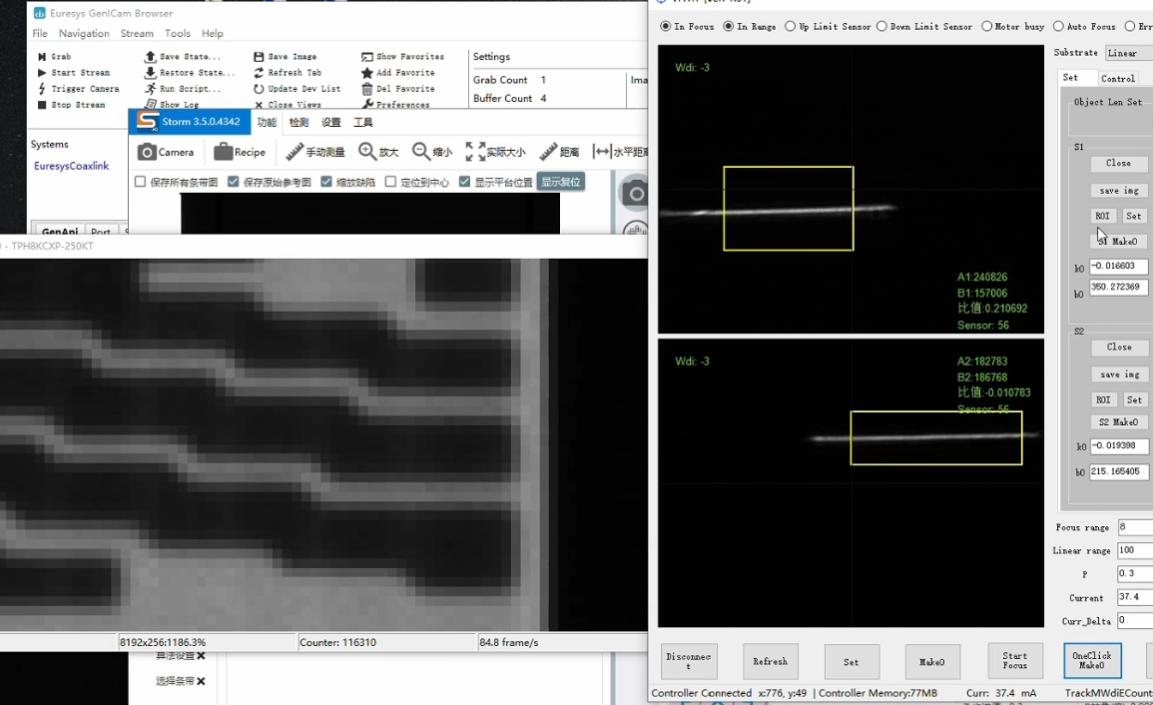Switch to the 工具 tab in Storm

pos(363,122)
